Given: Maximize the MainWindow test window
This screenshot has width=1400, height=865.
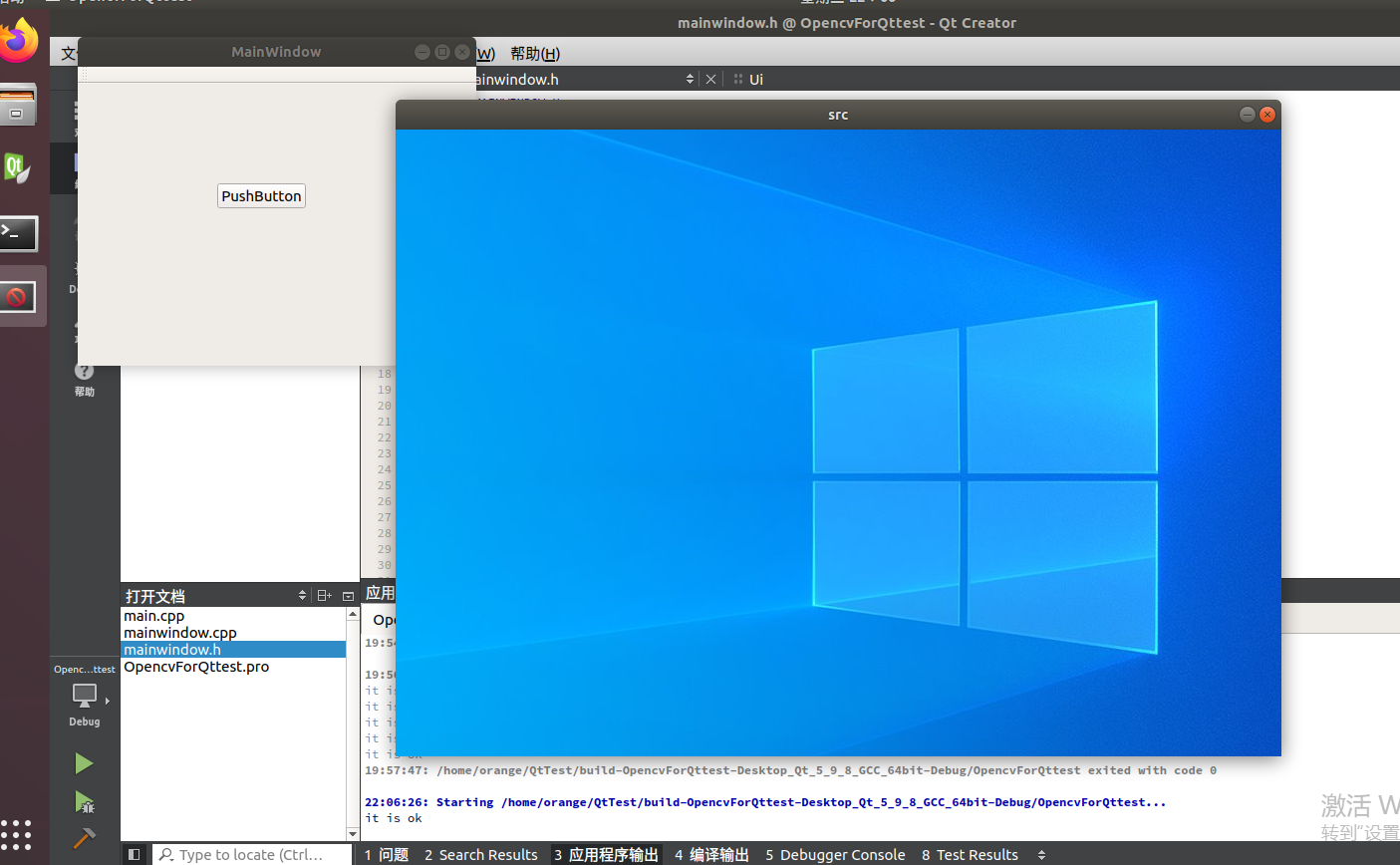Looking at the screenshot, I should (442, 52).
